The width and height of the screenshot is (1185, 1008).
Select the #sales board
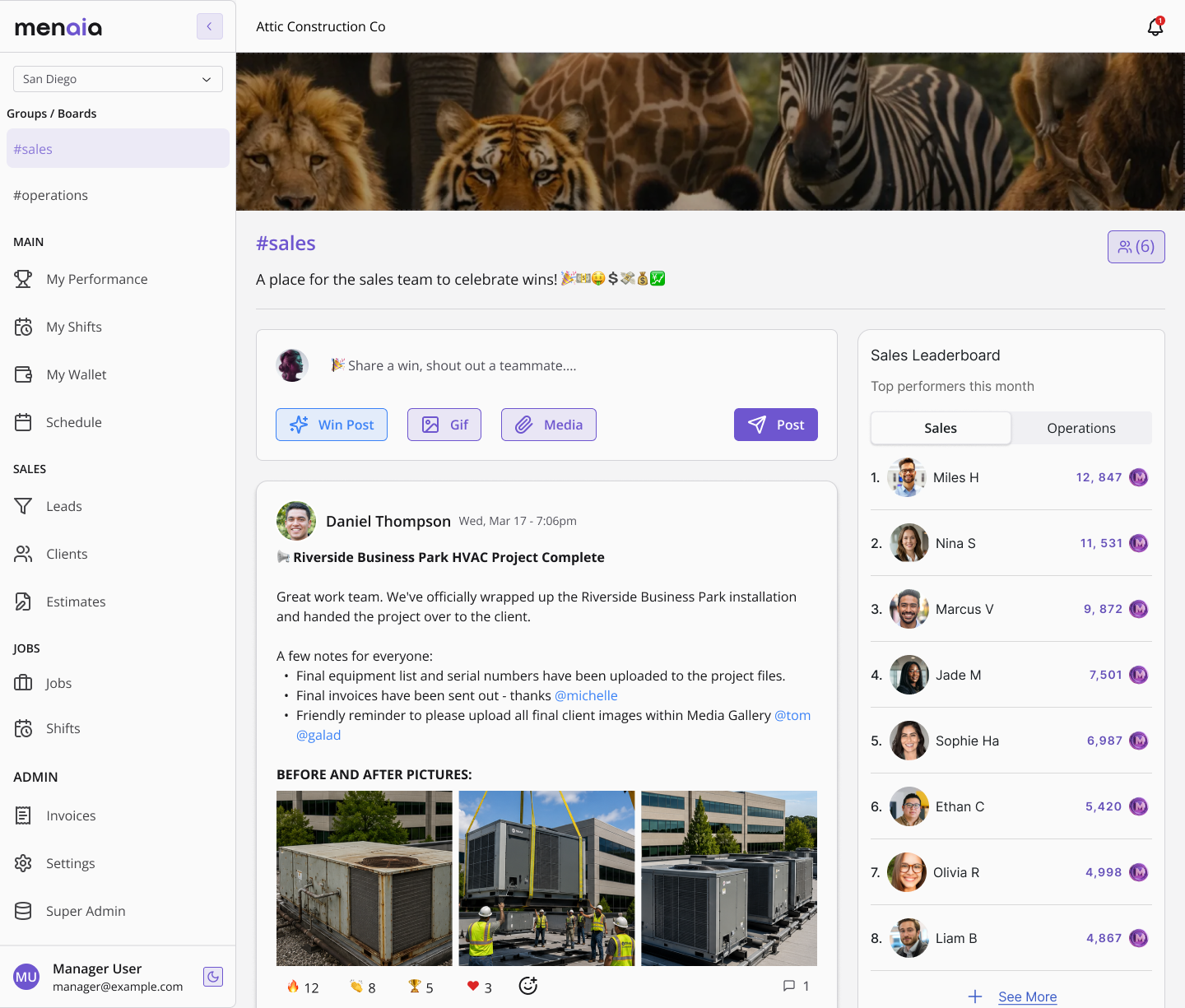[118, 148]
